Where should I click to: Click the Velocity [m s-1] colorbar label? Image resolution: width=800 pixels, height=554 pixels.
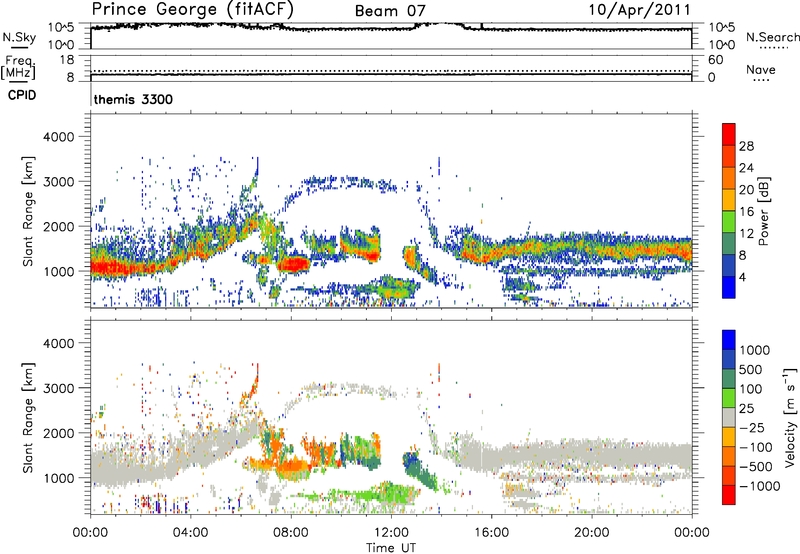click(x=790, y=417)
